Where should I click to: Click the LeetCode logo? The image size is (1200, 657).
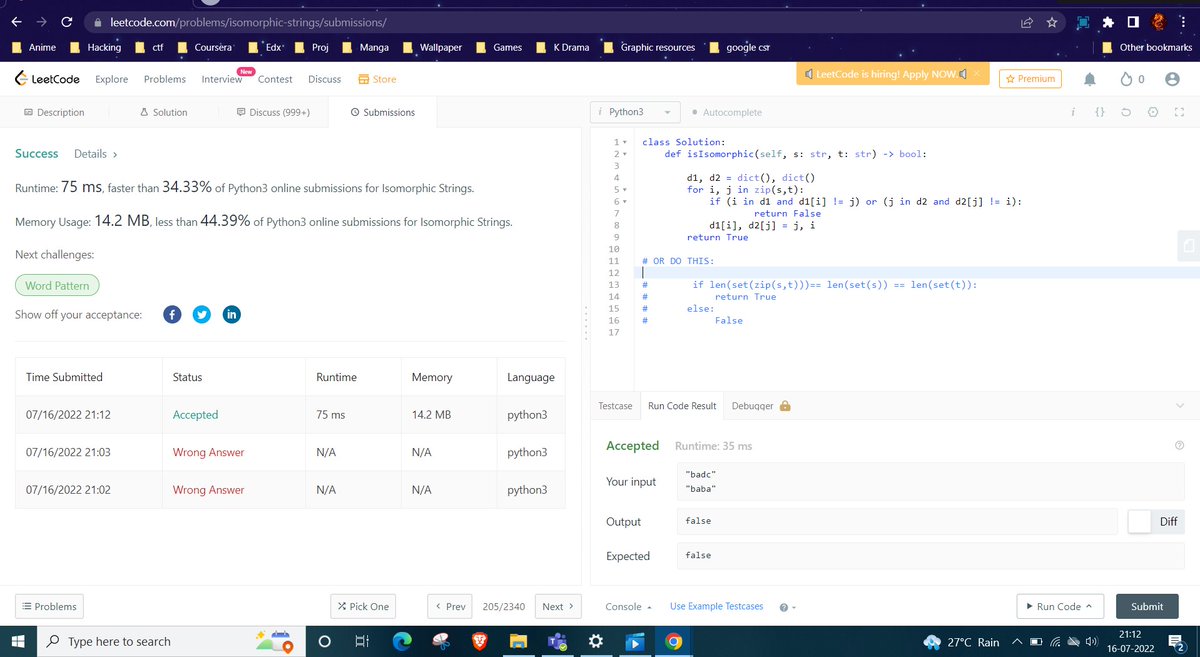point(48,79)
